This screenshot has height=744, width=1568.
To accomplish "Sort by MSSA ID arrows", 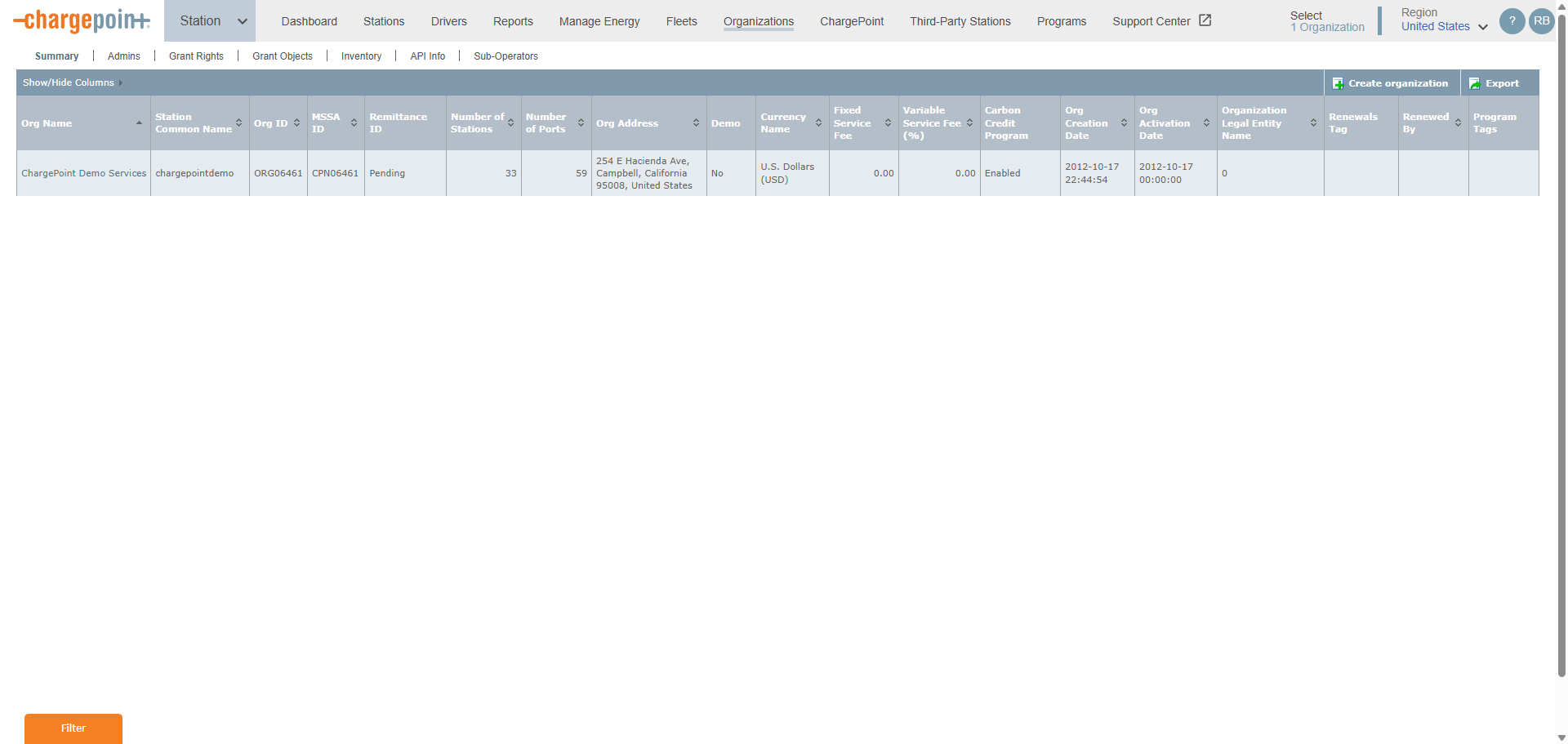I will click(354, 123).
